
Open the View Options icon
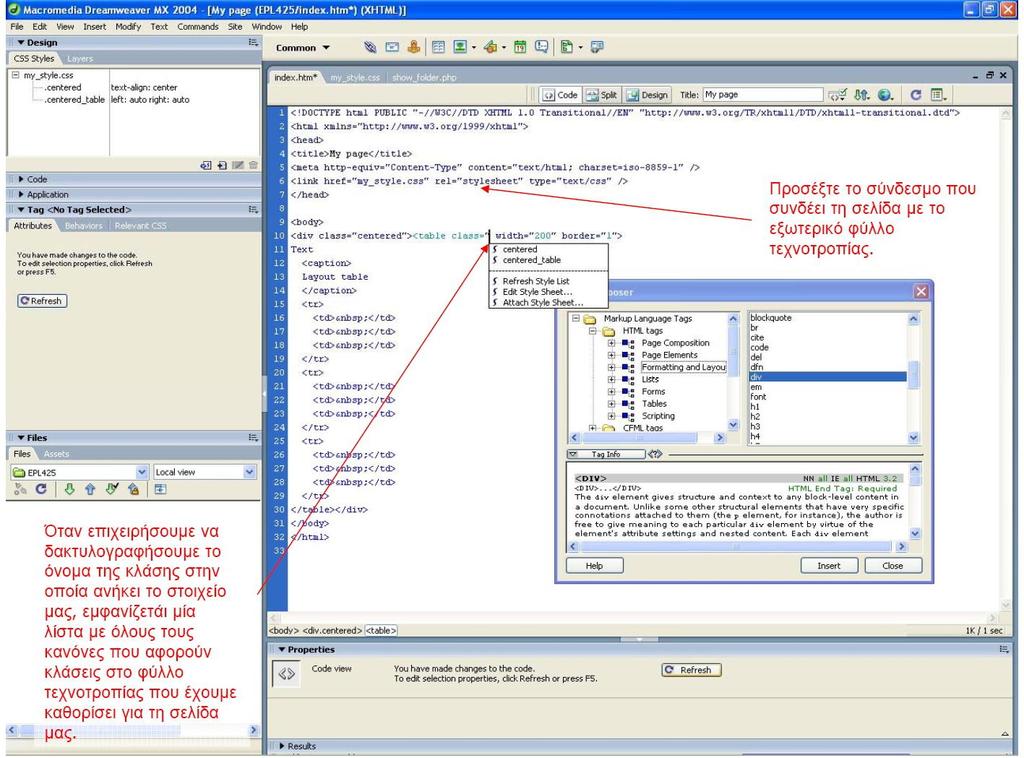pos(938,95)
